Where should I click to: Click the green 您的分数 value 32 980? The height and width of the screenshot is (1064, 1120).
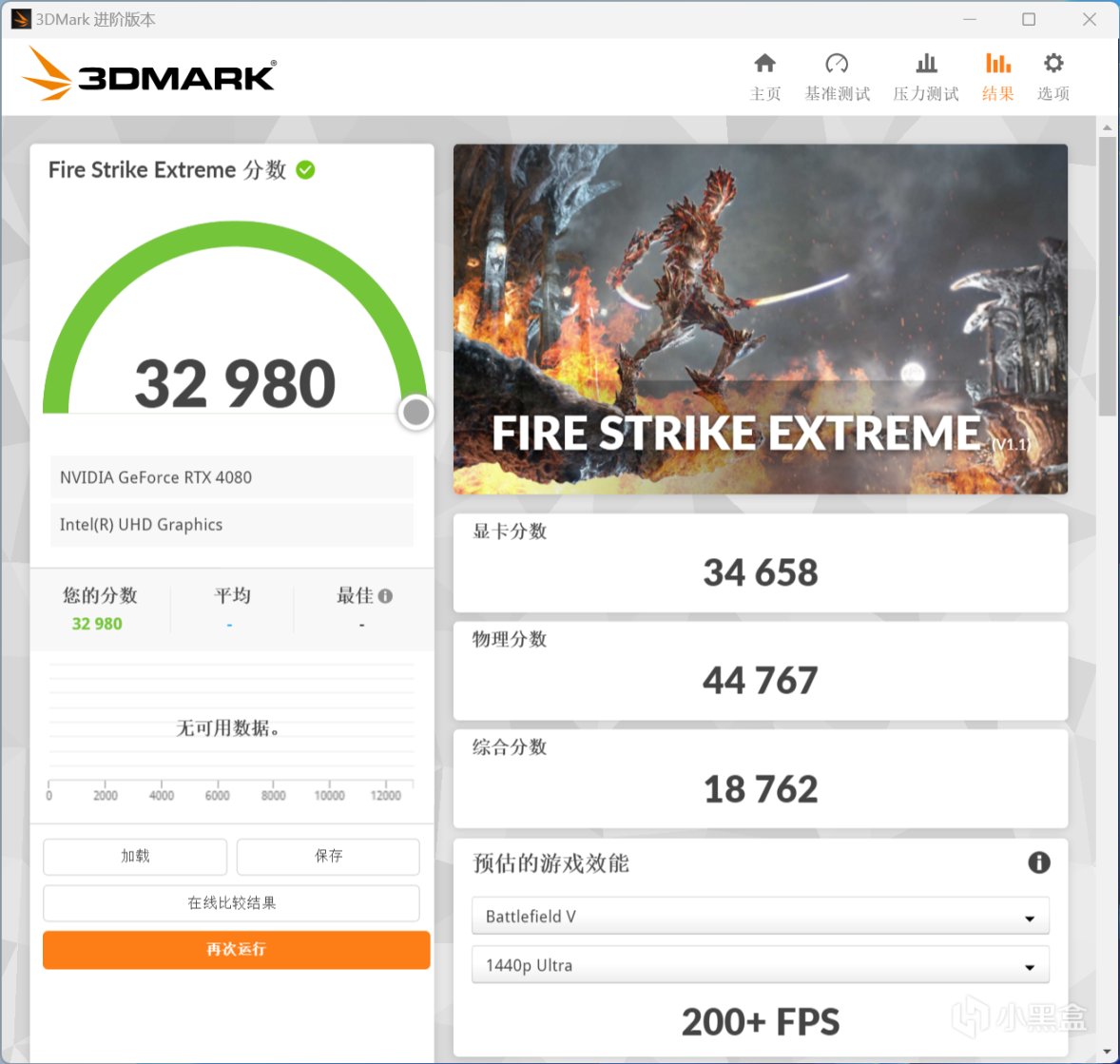(97, 624)
